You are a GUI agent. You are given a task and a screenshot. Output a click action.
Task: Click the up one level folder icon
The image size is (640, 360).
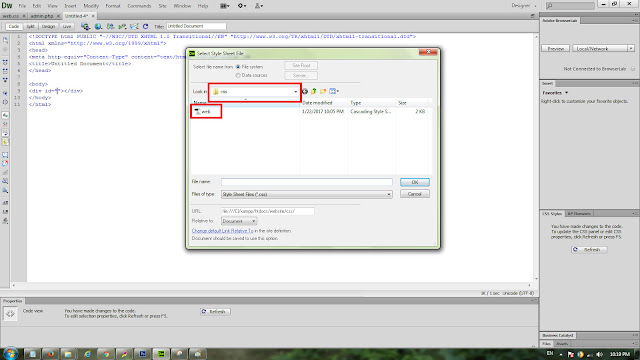(x=313, y=91)
